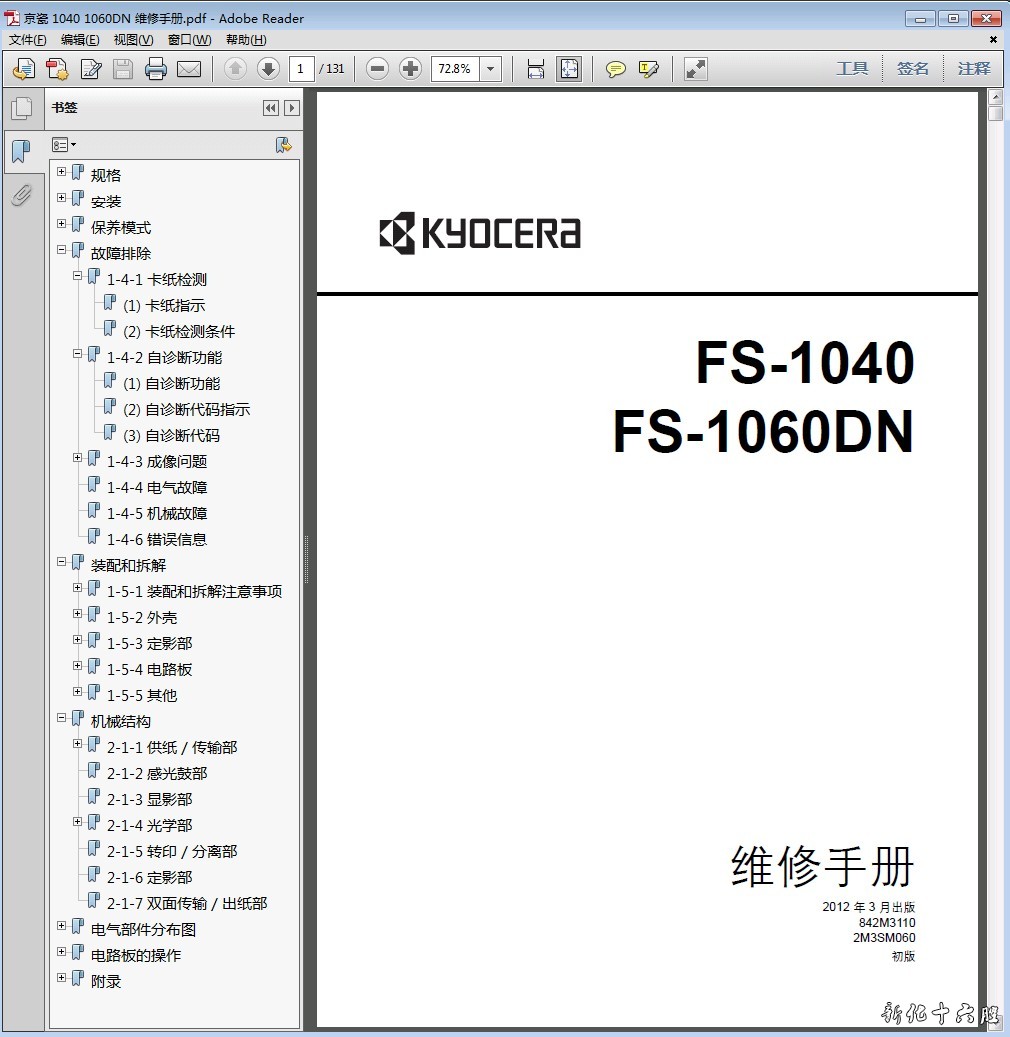
Task: Add a sticky note comment
Action: (x=616, y=69)
